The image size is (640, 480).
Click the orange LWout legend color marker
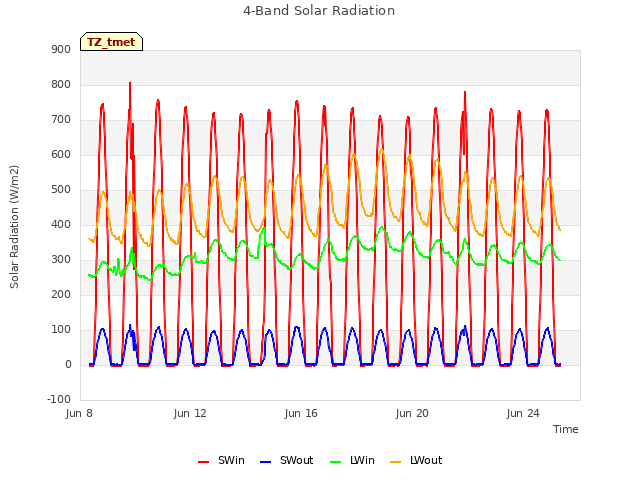pos(396,462)
